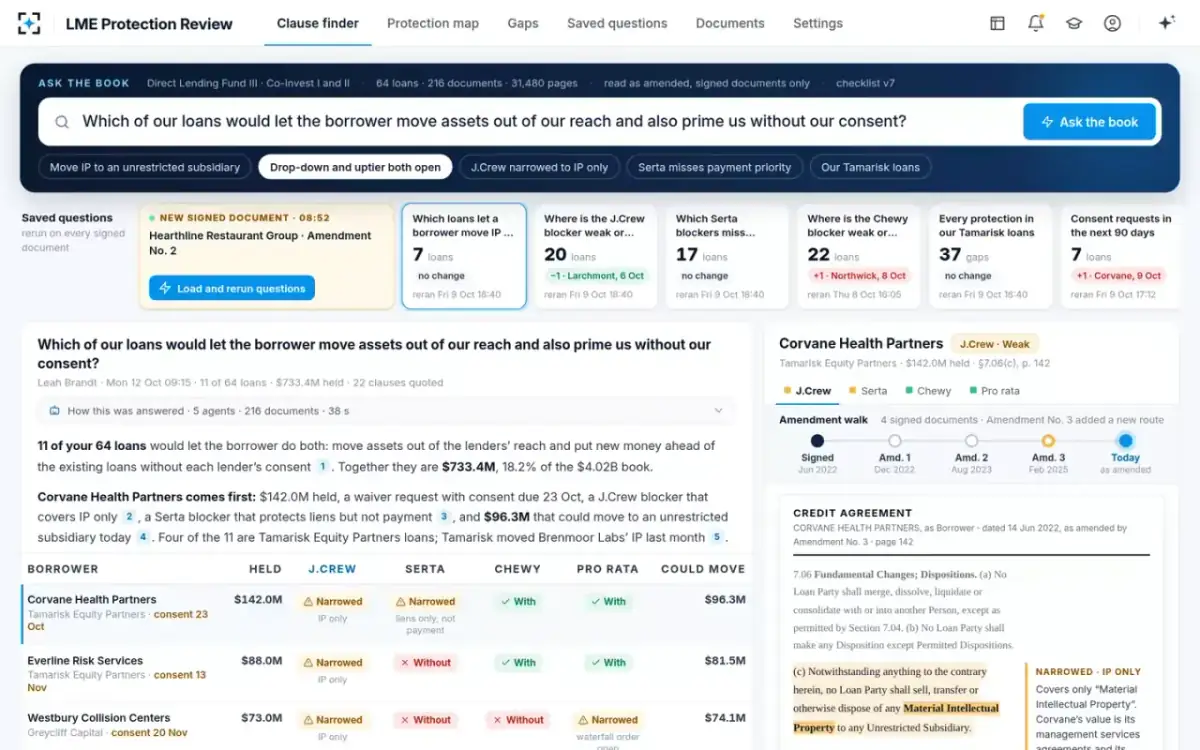Click Westbury Chewy Without badge
The image size is (1200, 750).
coord(517,719)
